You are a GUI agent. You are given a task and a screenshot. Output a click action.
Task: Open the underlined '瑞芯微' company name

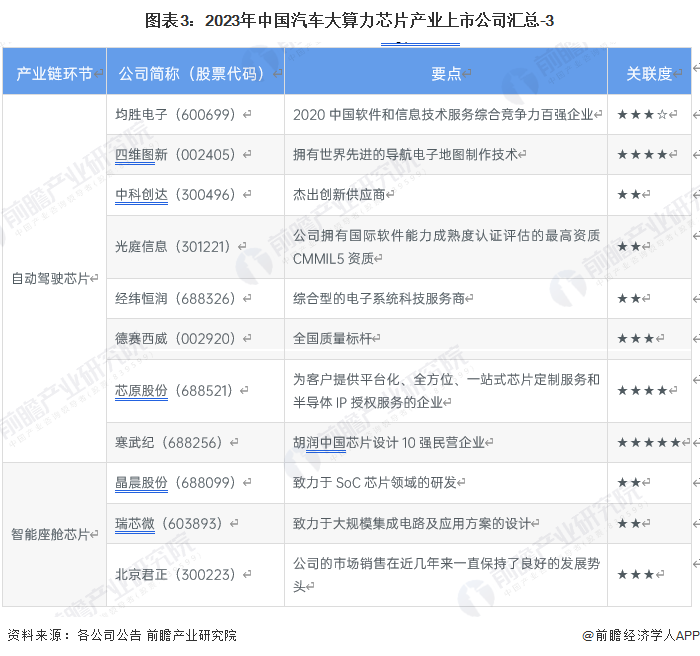(135, 523)
